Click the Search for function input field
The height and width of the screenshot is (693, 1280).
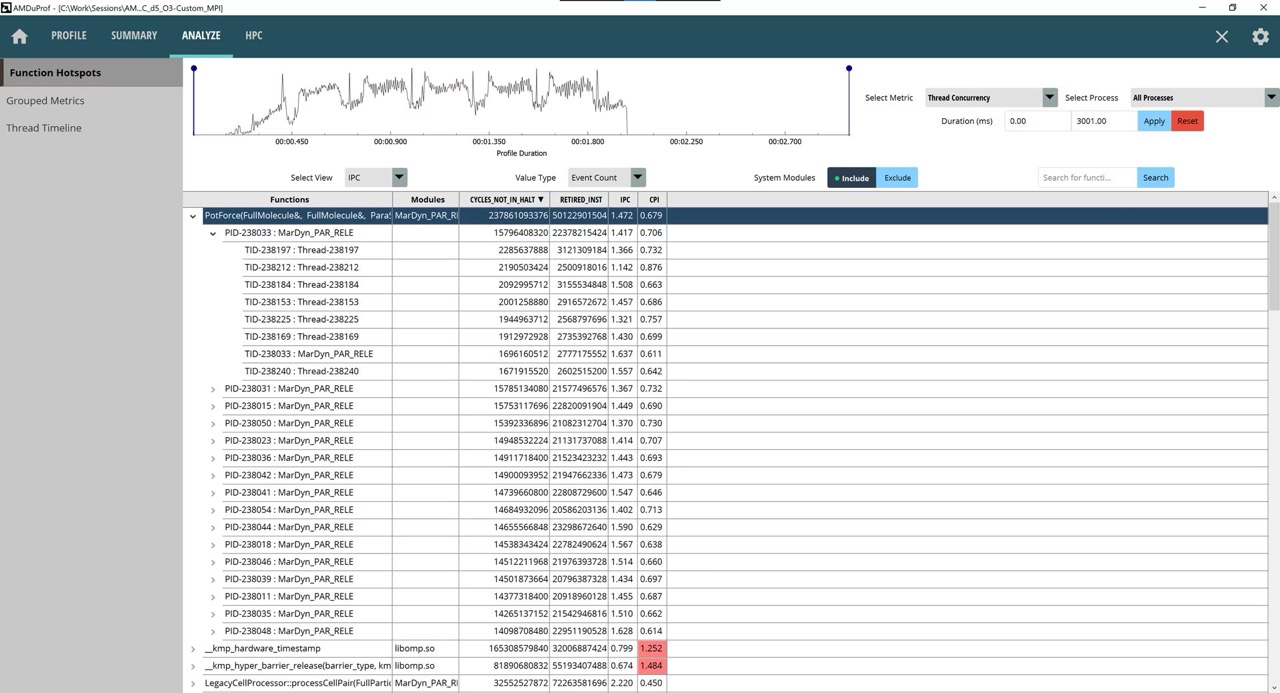pos(1087,178)
